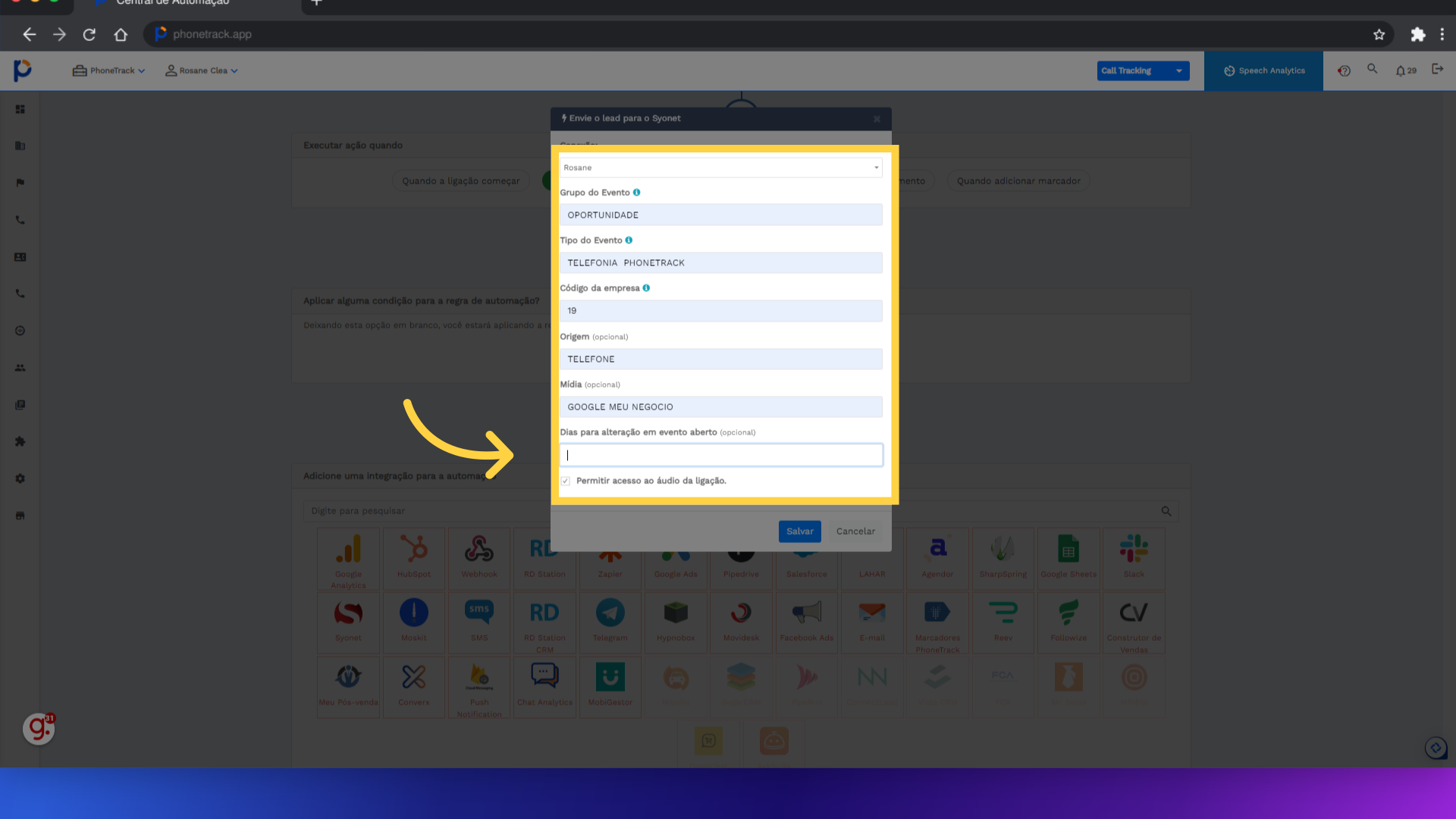The image size is (1456, 819).
Task: Select Quando adicionar marcador trigger
Action: tap(1018, 180)
